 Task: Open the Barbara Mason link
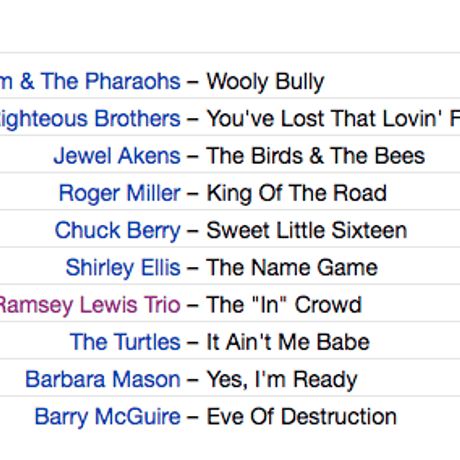[103, 379]
